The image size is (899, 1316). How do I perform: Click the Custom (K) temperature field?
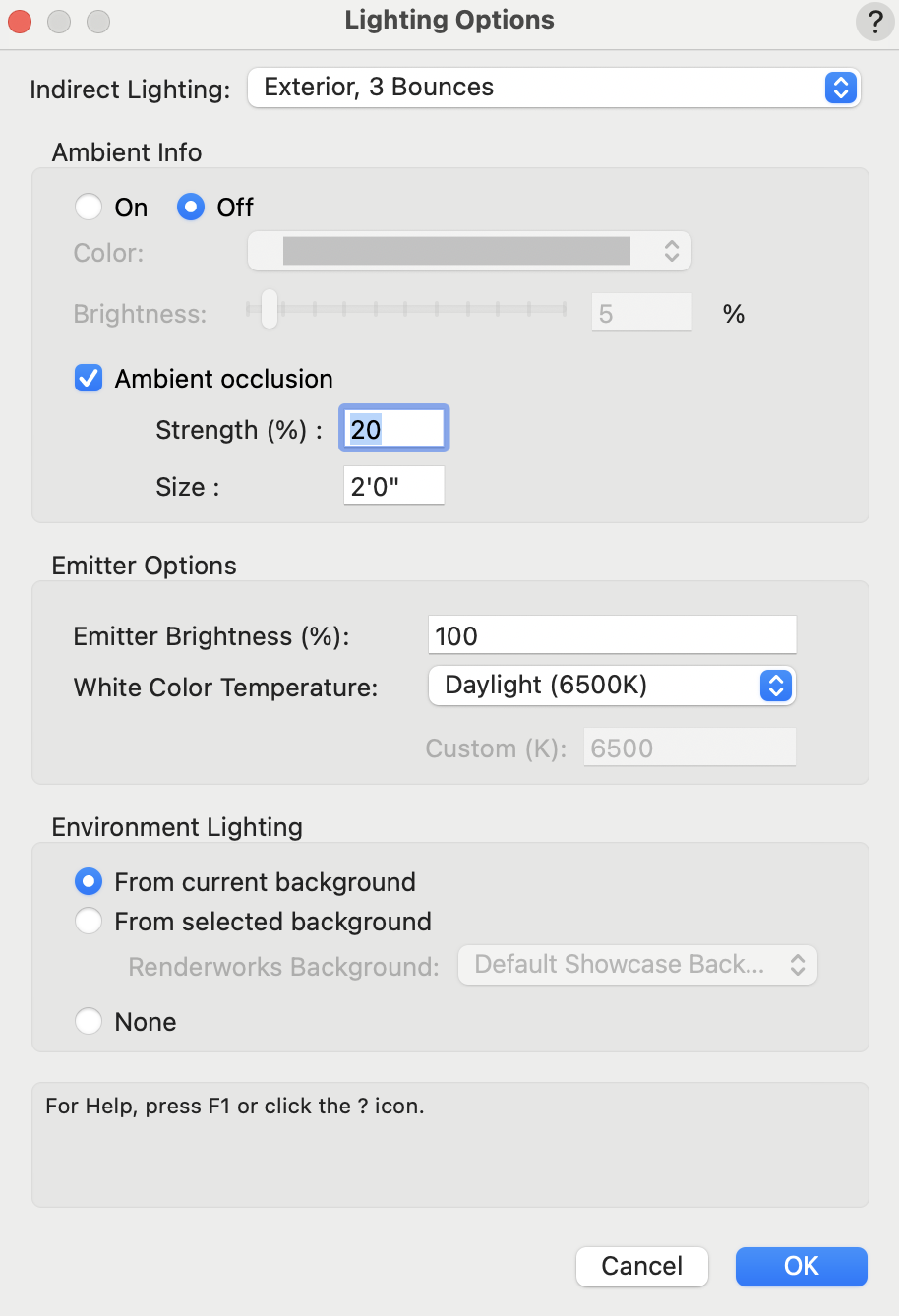point(689,748)
